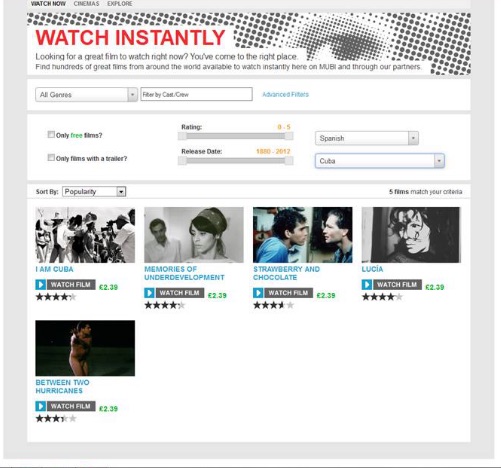
Task: Open the Cuba country dropdown
Action: point(380,161)
